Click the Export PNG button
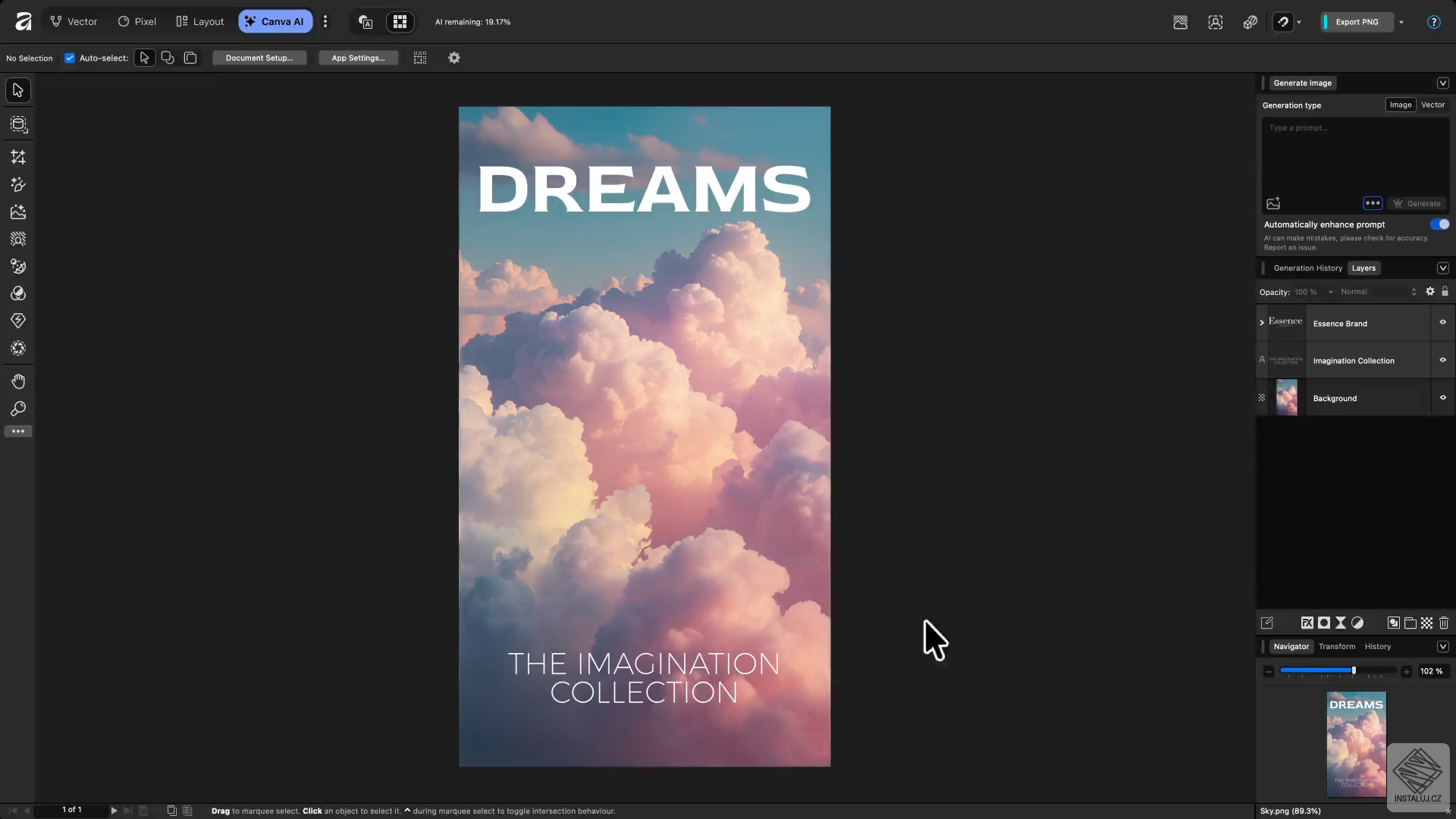Viewport: 1456px width, 819px height. [1357, 22]
